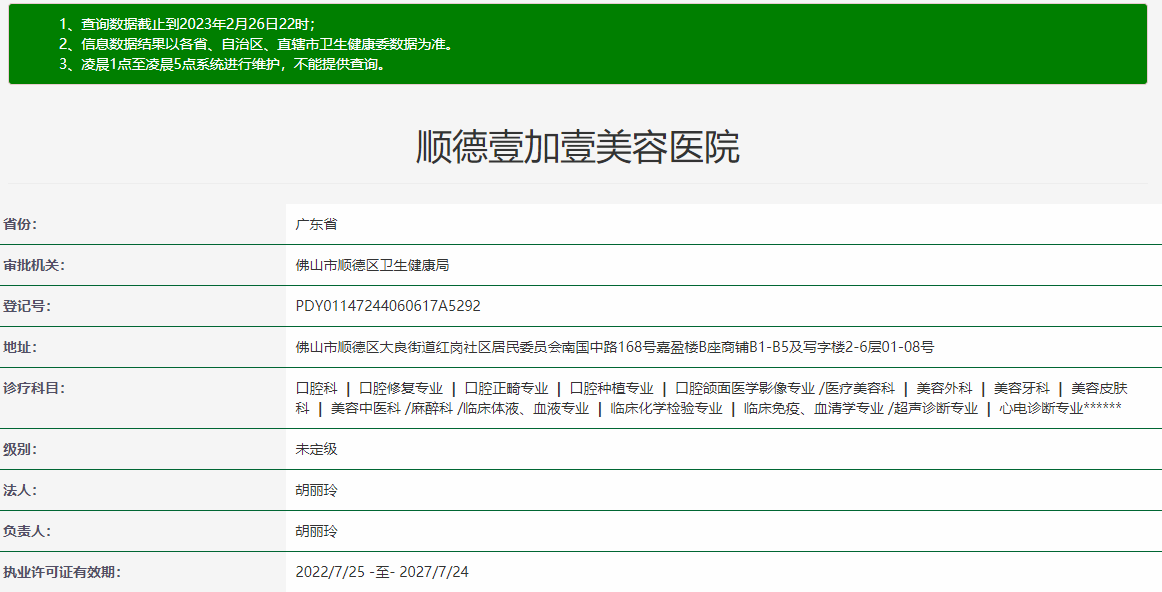
Task: Click the 未定级 level value
Action: coord(316,449)
